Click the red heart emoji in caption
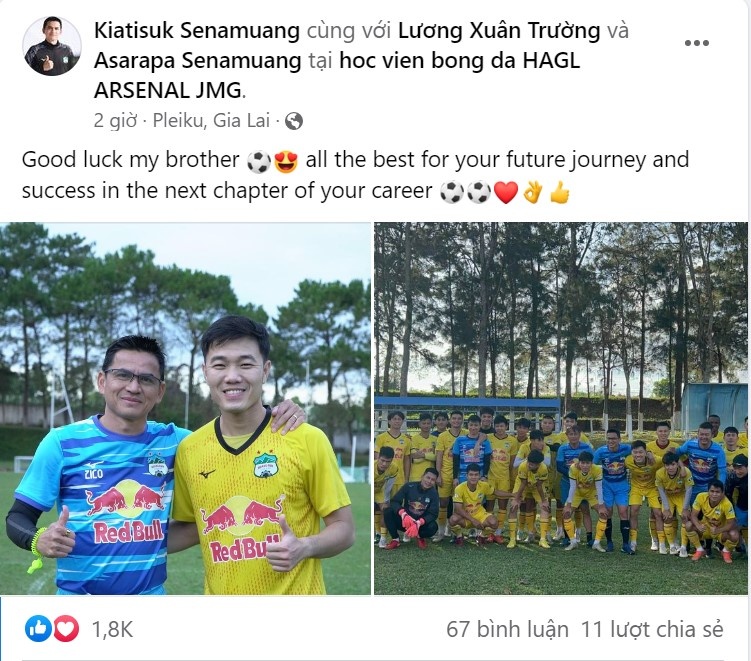751x661 pixels. coord(506,193)
